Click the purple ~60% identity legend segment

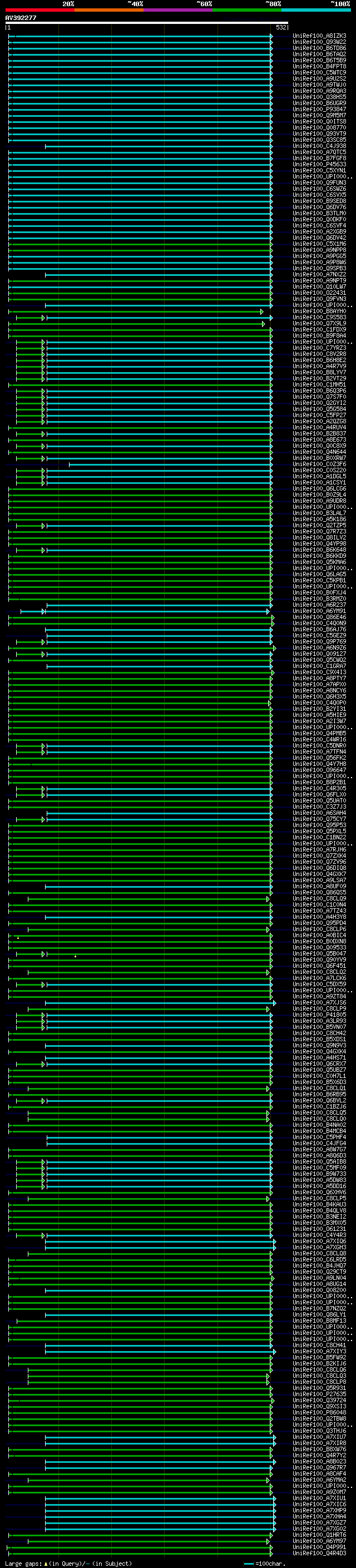(177, 10)
